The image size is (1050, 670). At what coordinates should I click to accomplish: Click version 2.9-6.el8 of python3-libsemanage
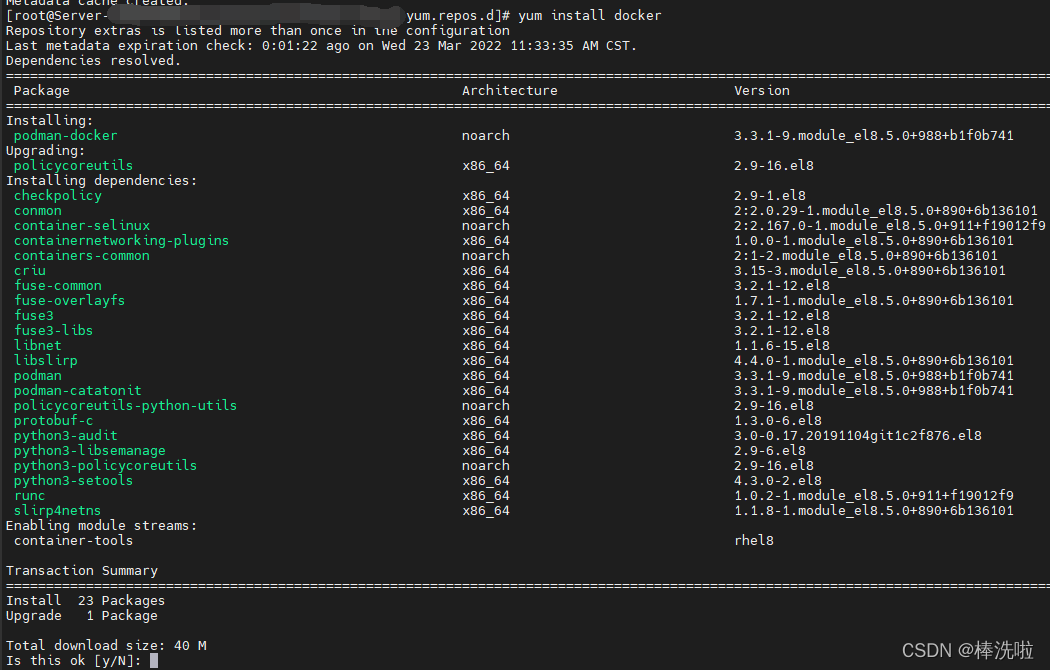coord(770,450)
